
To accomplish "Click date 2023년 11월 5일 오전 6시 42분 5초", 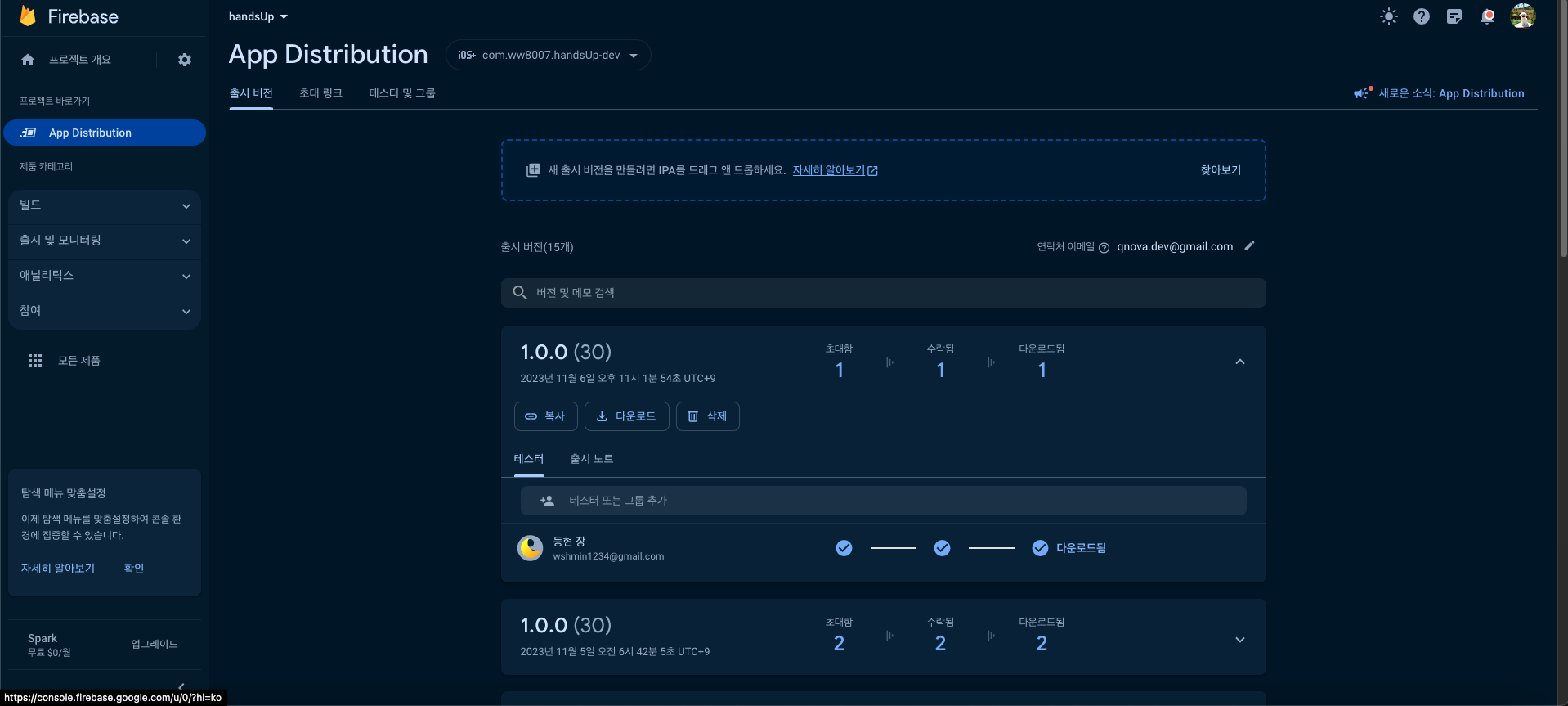I will click(615, 652).
